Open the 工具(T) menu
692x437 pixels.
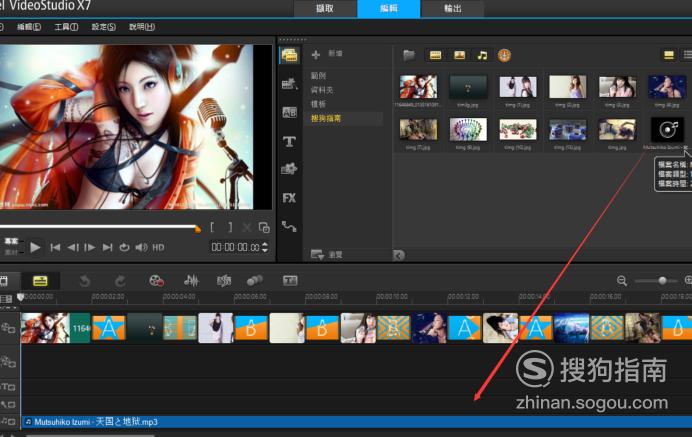(x=66, y=27)
